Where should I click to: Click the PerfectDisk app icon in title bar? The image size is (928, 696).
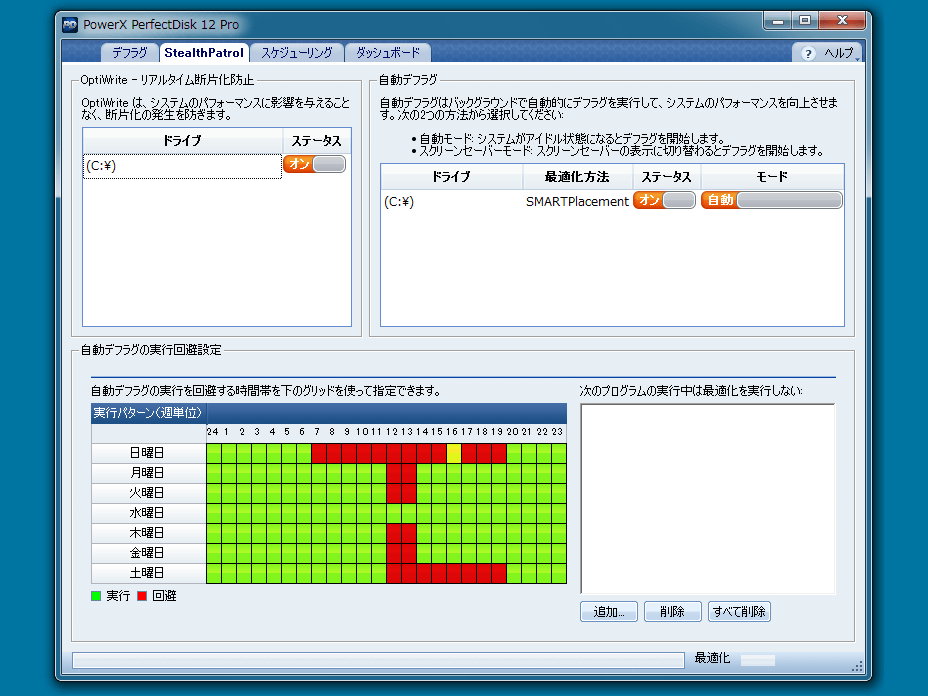click(x=70, y=25)
